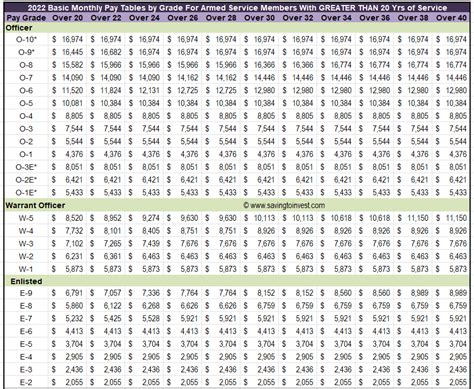Click the 'Over 24' column header
The width and height of the screenshot is (474, 389).
point(144,18)
